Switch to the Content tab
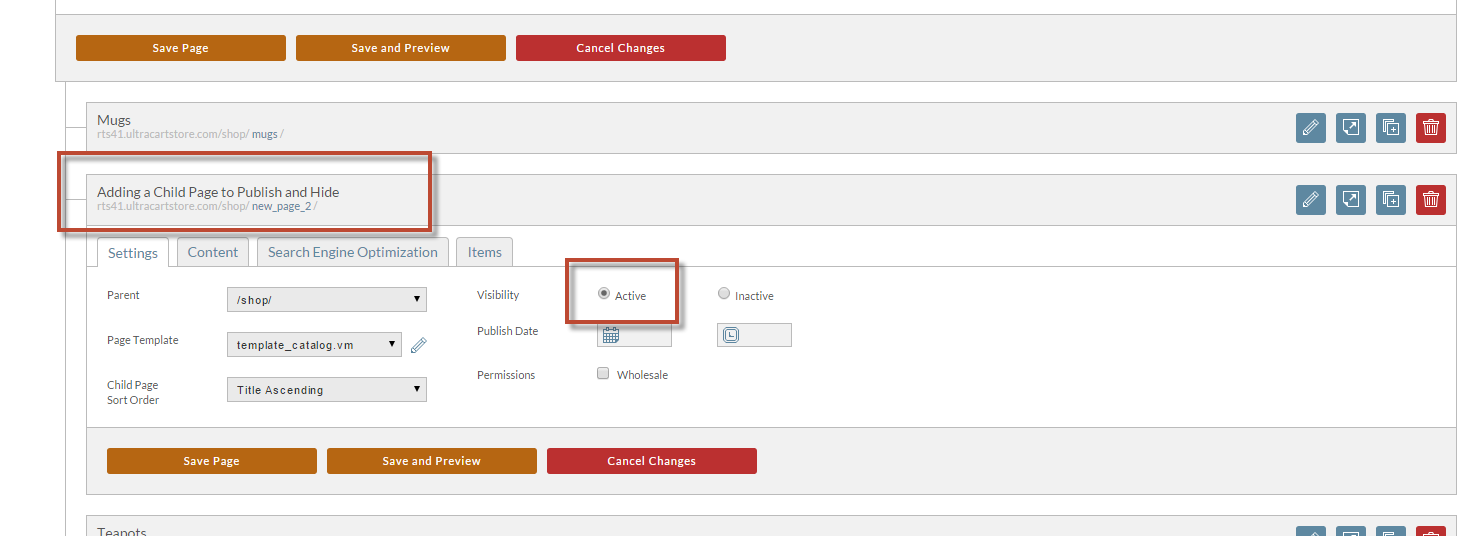The width and height of the screenshot is (1464, 536). (x=213, y=252)
